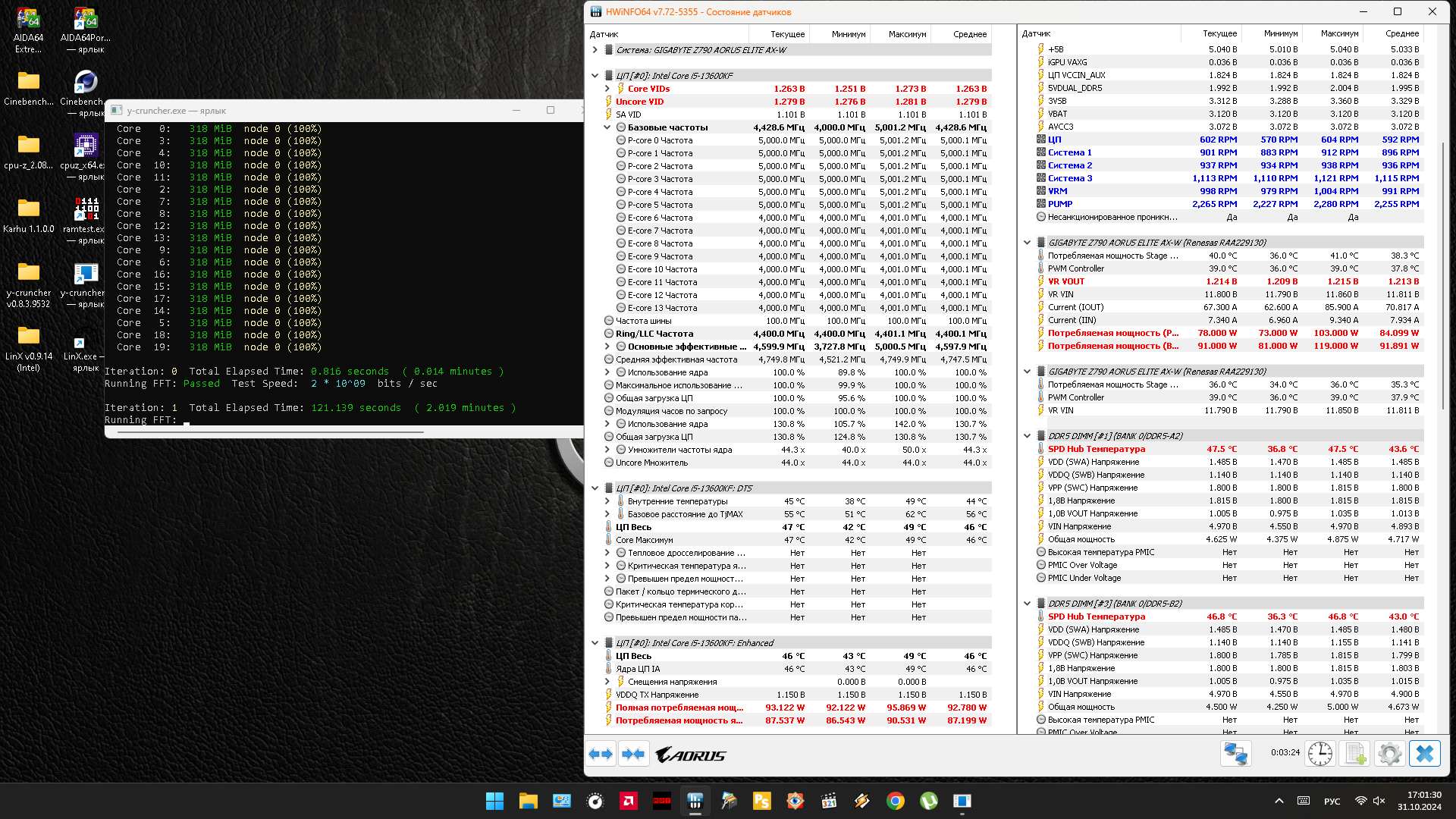Click the РУС language indicator in tray
The height and width of the screenshot is (819, 1456).
1332,802
